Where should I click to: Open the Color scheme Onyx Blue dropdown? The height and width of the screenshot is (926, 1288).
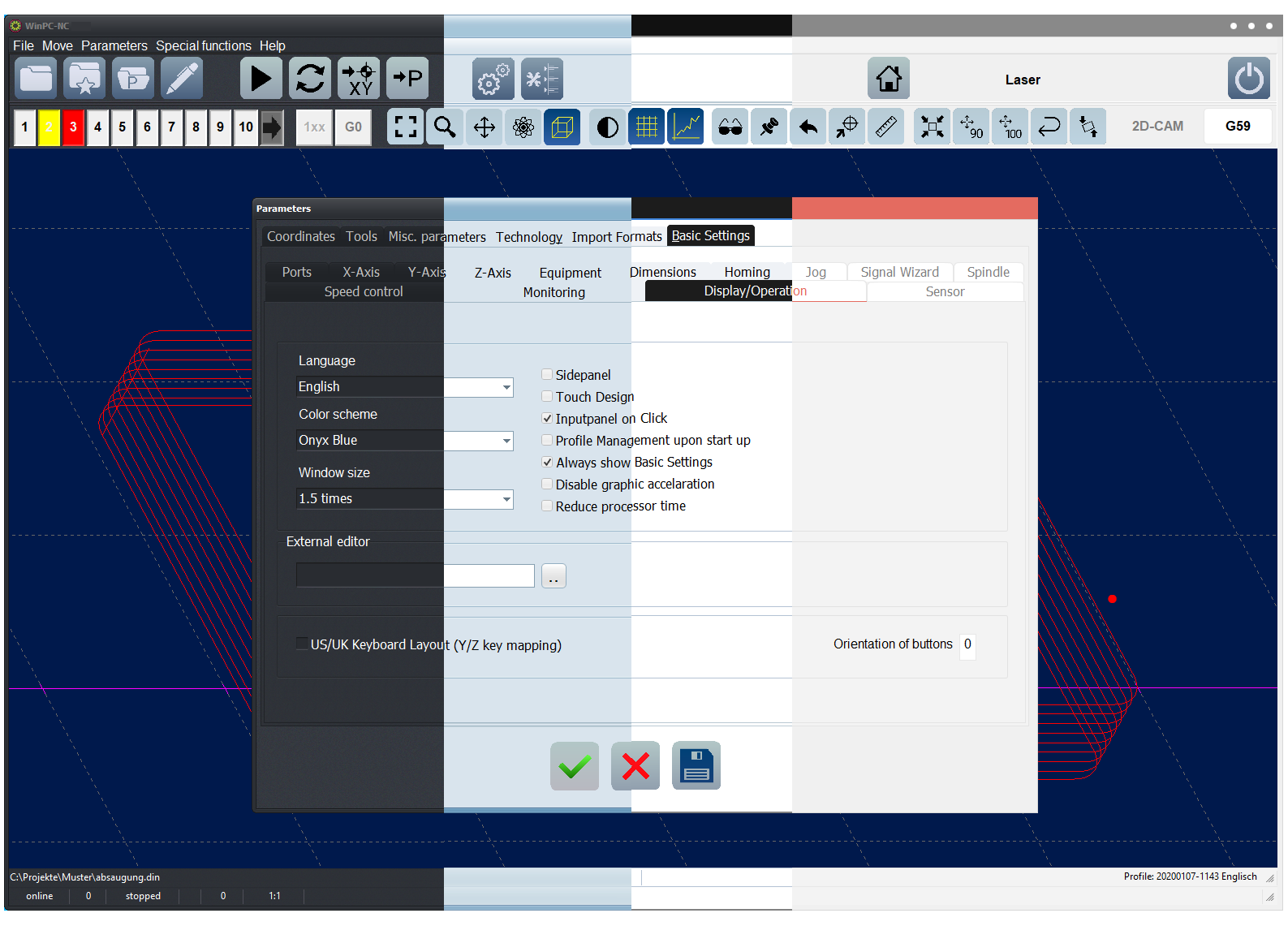point(405,441)
